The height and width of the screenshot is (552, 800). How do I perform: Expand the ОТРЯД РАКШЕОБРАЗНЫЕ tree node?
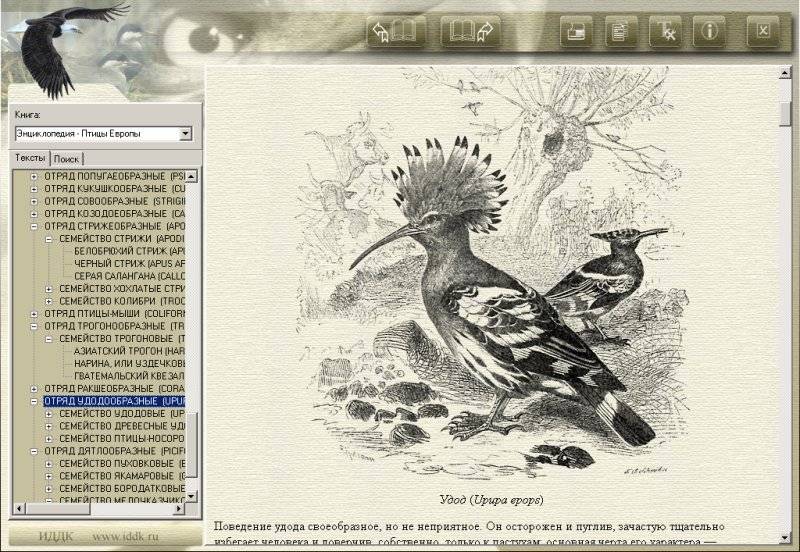pyautogui.click(x=34, y=388)
